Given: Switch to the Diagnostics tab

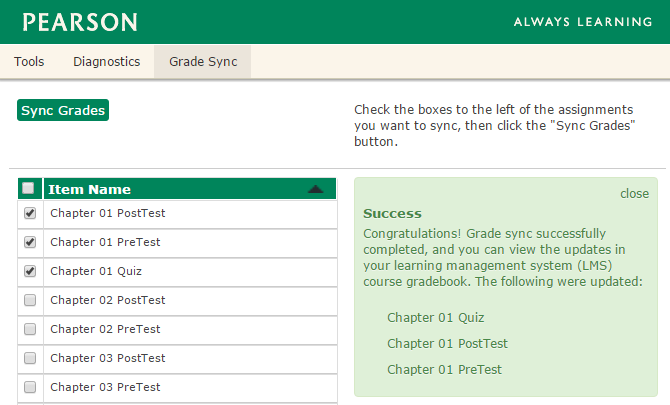Looking at the screenshot, I should tap(106, 62).
